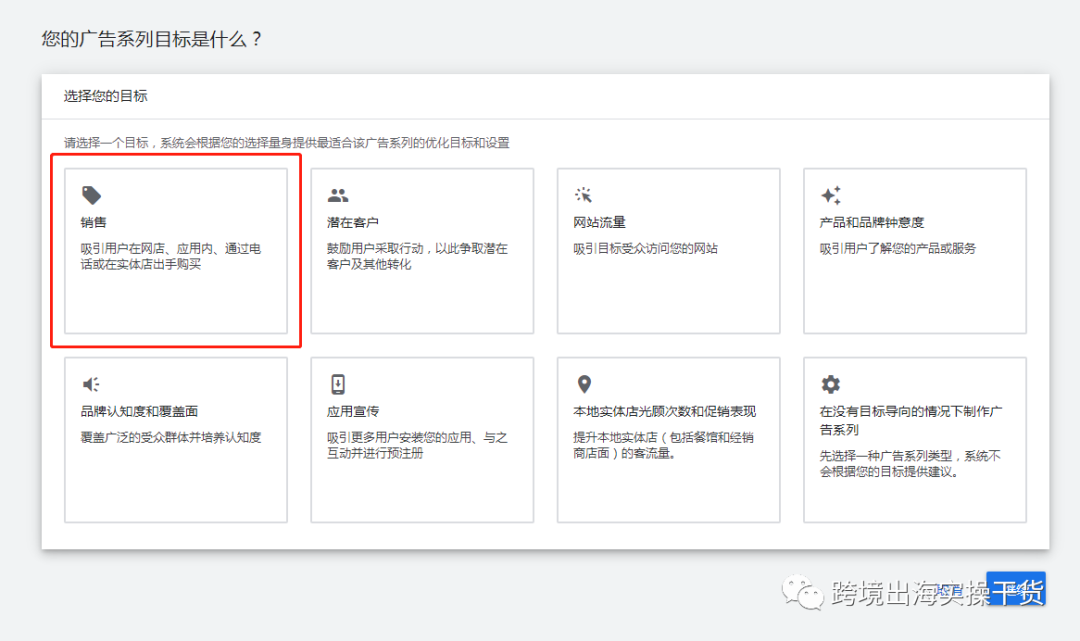This screenshot has width=1080, height=641.
Task: Click the traffic icon above 网站流量
Action: pos(583,195)
